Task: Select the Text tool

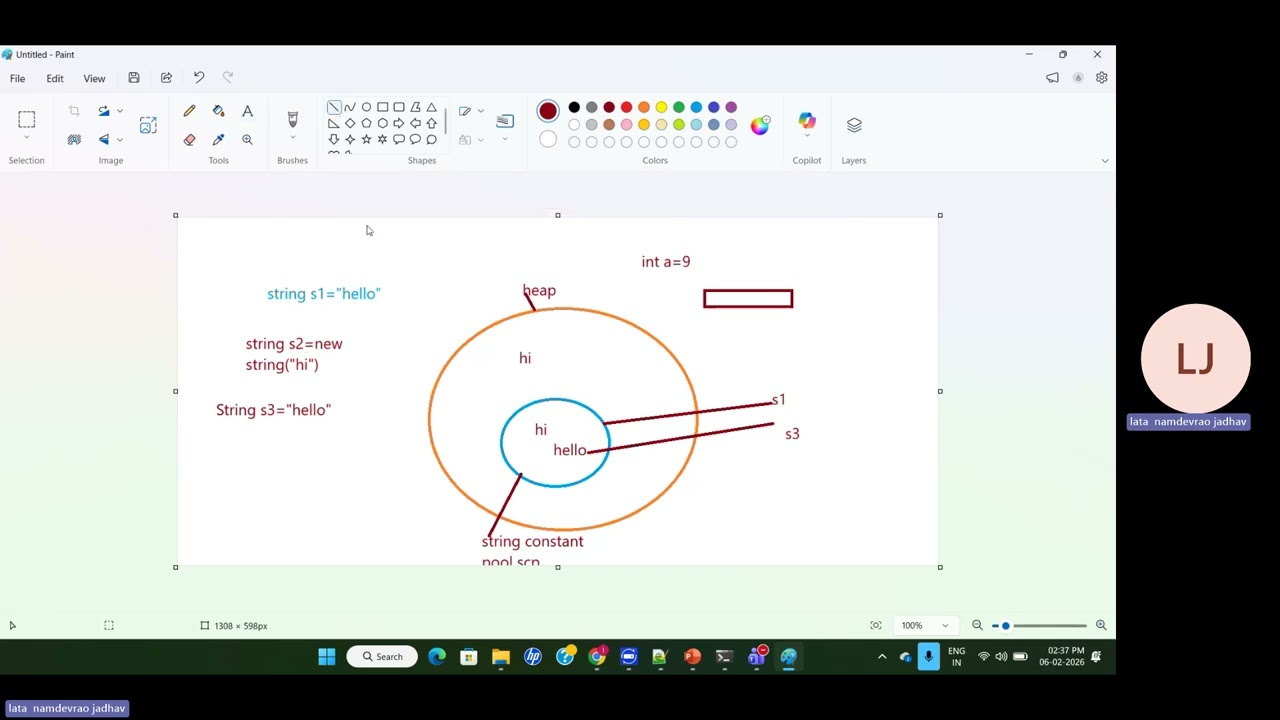Action: point(247,111)
